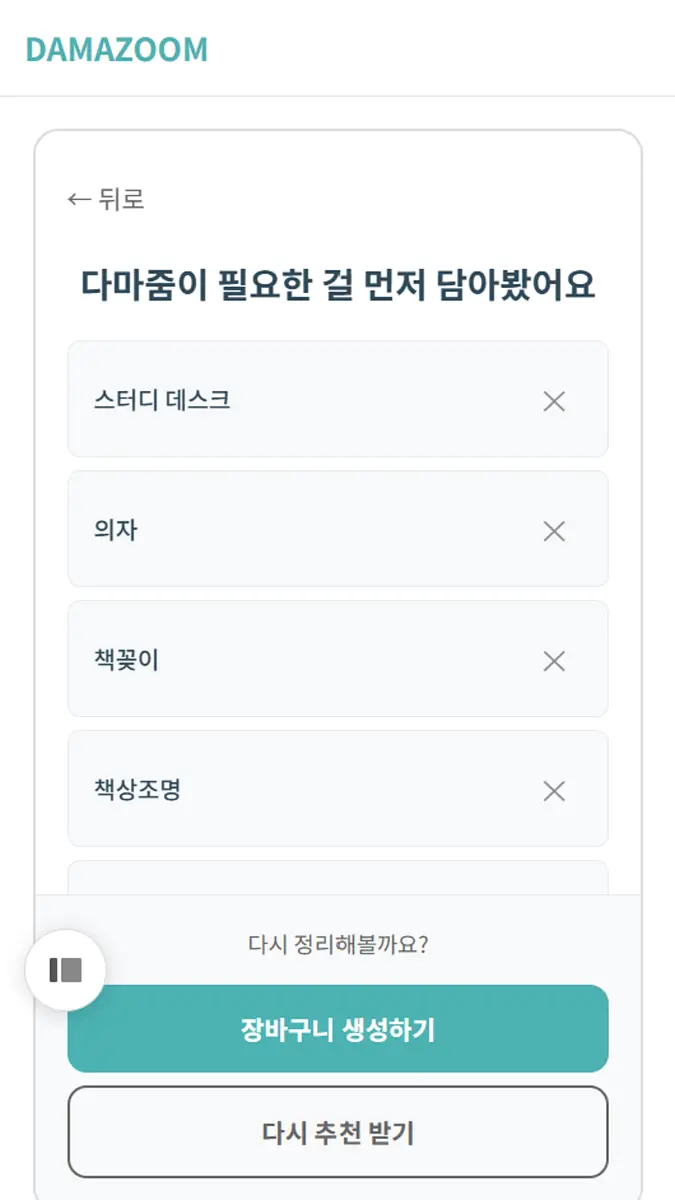Select the 의자 item card
This screenshot has height=1200, width=675.
tap(338, 529)
